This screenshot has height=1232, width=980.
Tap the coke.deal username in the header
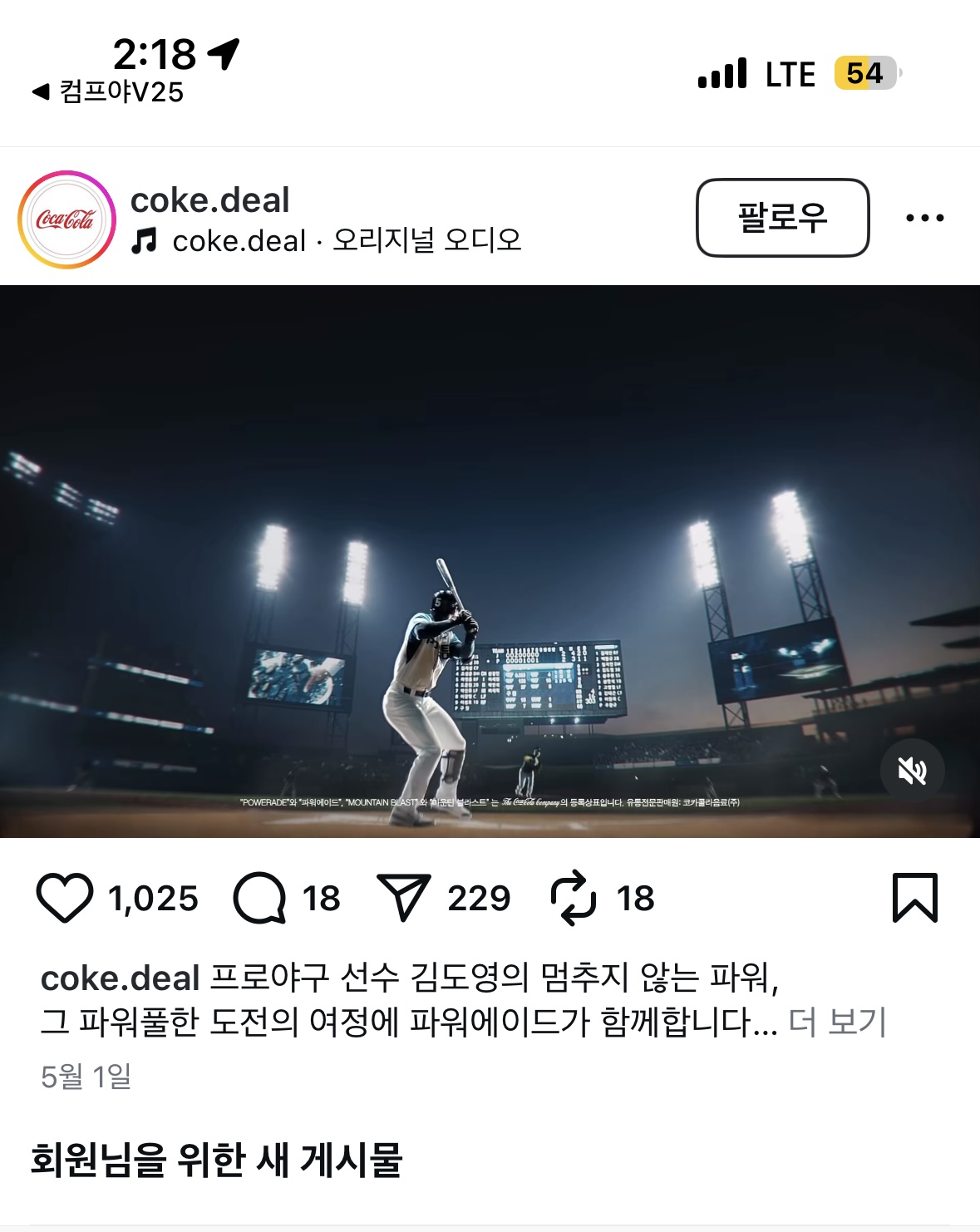point(210,200)
